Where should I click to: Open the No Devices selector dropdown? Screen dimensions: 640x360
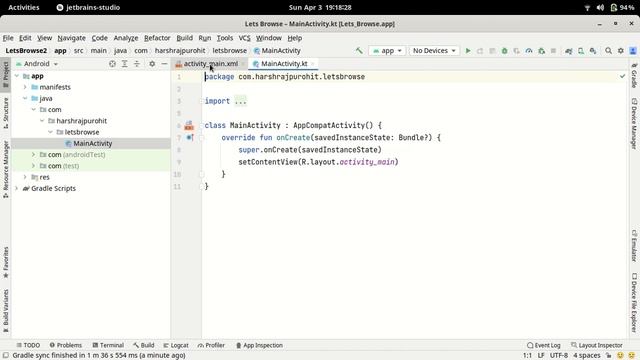(434, 51)
